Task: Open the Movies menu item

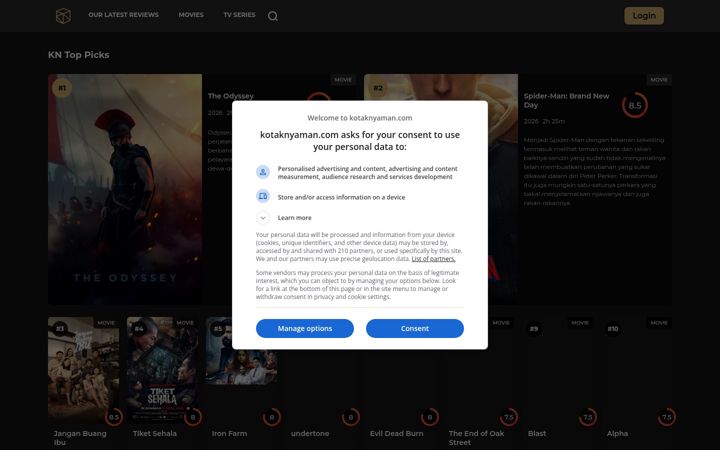Action: pyautogui.click(x=191, y=15)
